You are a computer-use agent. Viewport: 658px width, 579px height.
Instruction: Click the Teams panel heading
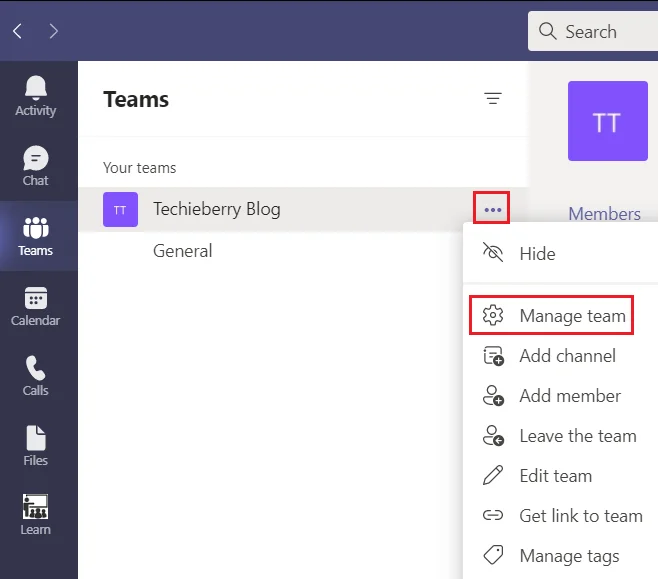coord(136,99)
